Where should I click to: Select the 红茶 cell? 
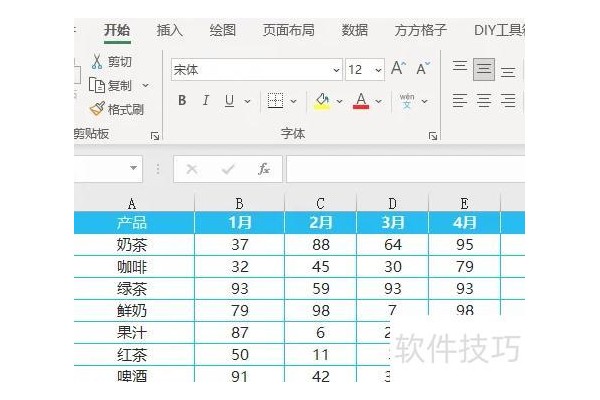pyautogui.click(x=132, y=355)
